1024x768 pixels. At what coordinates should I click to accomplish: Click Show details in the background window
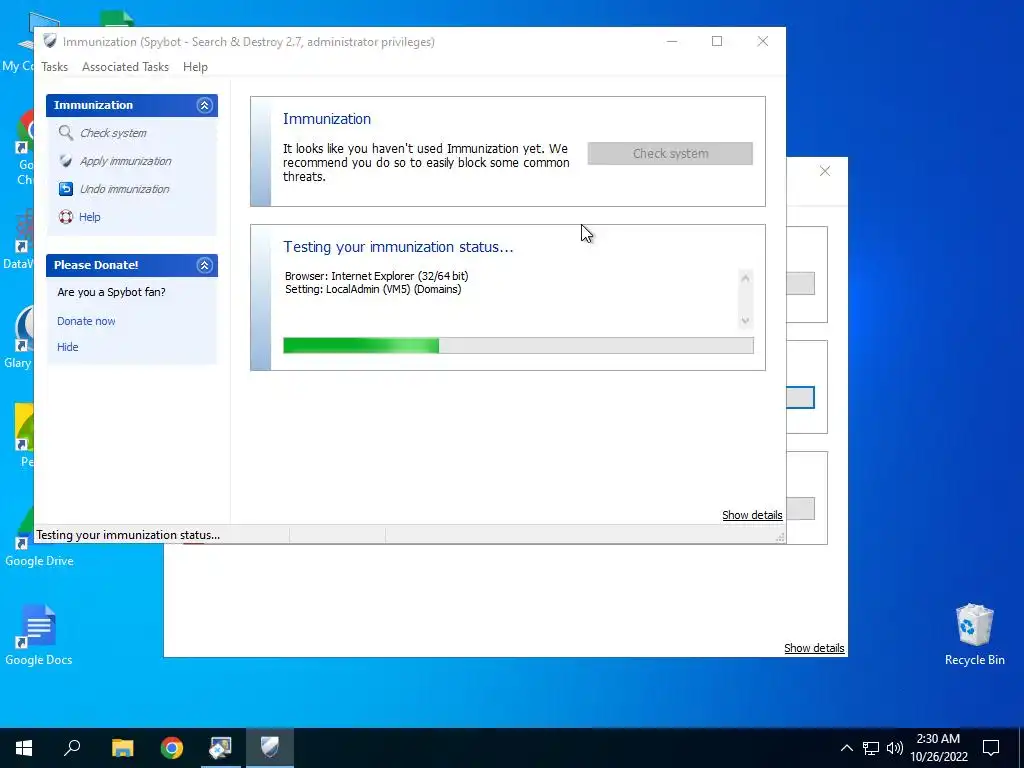tap(814, 648)
